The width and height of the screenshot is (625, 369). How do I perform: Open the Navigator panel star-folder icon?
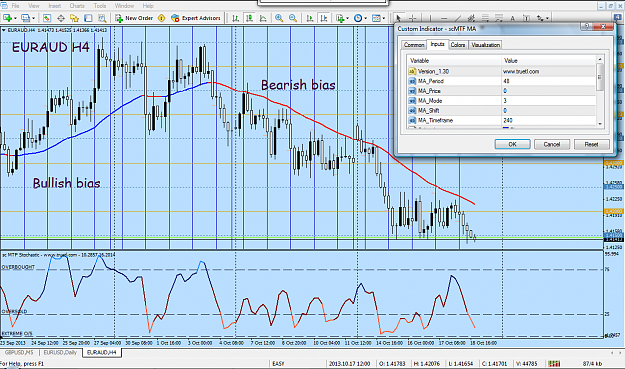(x=75, y=18)
